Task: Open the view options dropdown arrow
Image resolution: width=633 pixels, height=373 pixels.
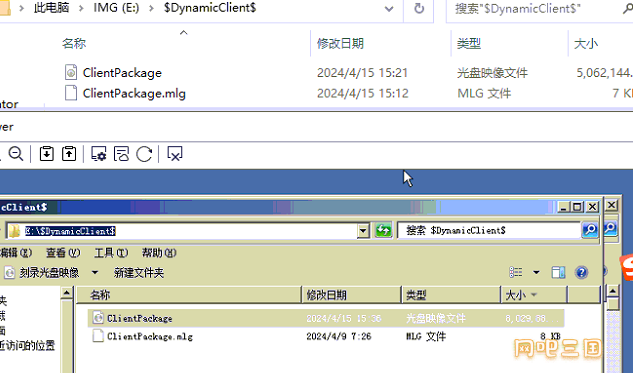Action: point(536,272)
